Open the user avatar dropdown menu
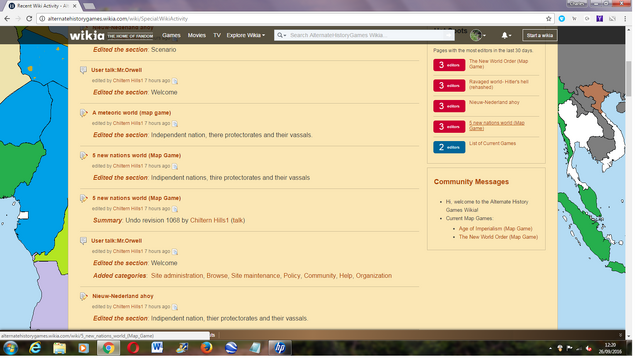Screen dimensions: 640x362 [x=478, y=36]
